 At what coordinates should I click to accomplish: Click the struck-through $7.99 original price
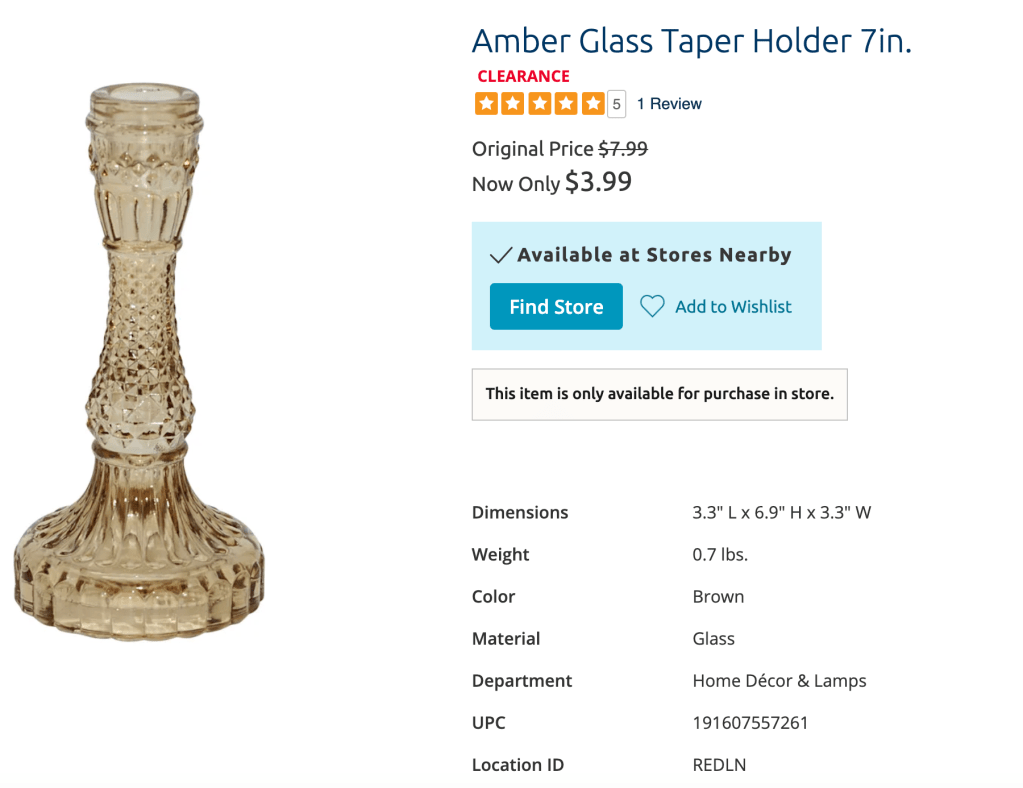click(623, 149)
